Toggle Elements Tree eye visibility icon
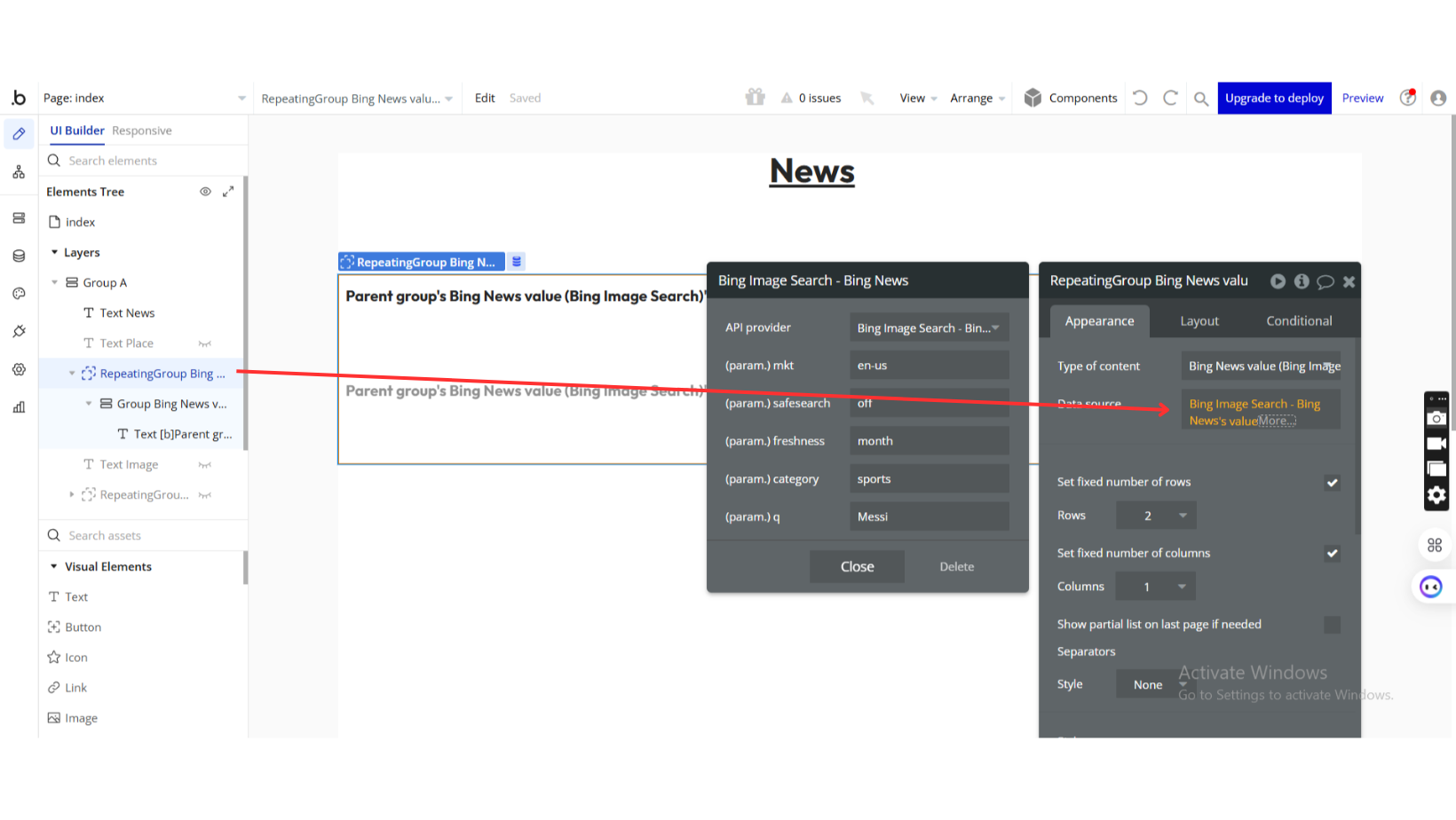This screenshot has width=1456, height=820. click(205, 192)
